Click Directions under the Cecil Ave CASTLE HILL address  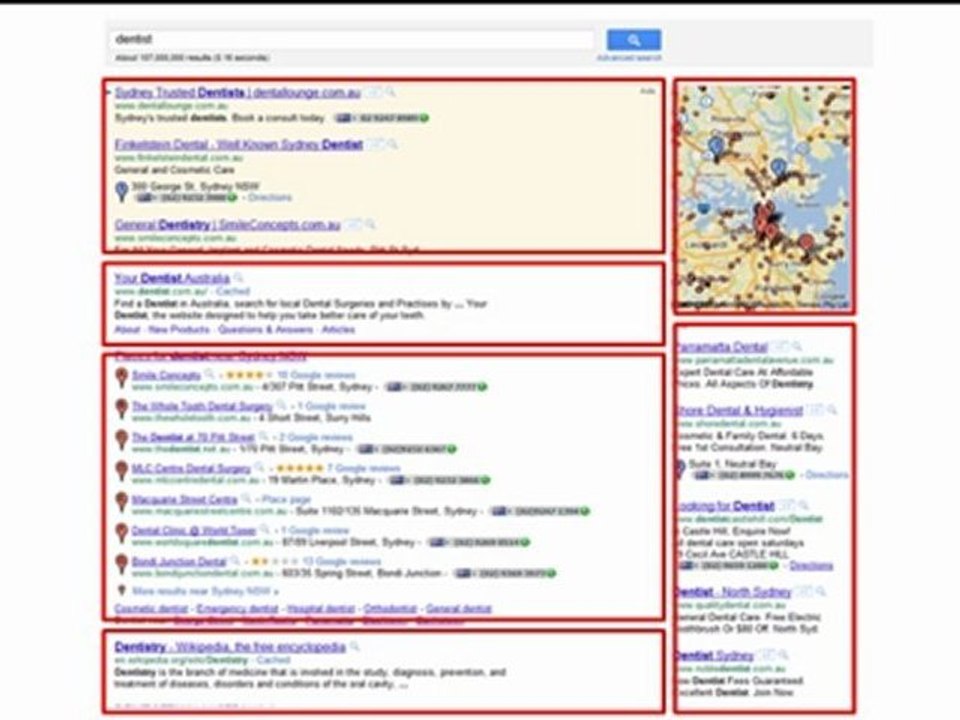(811, 566)
